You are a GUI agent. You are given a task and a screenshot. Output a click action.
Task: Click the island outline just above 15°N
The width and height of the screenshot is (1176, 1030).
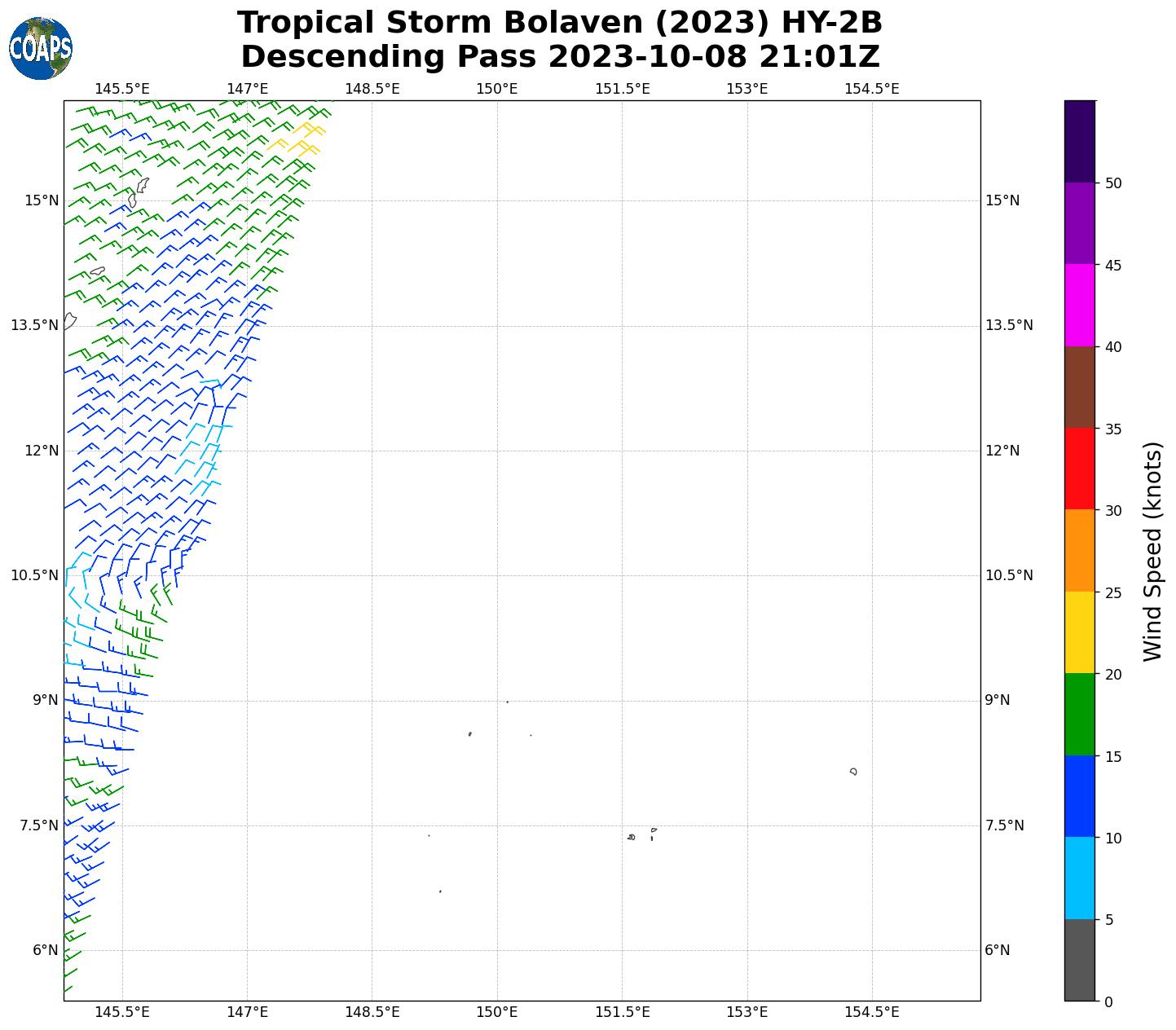(142, 185)
